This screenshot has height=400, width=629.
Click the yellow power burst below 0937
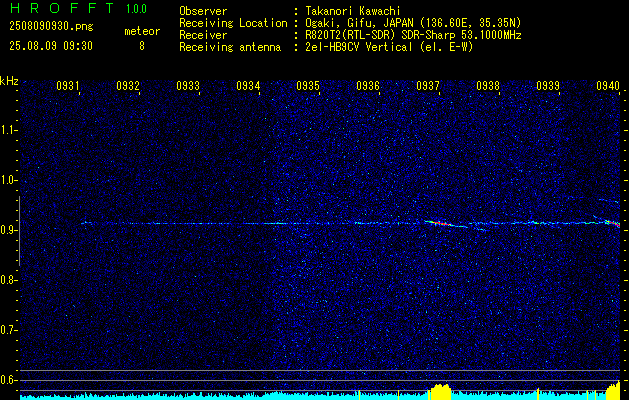(x=440, y=392)
